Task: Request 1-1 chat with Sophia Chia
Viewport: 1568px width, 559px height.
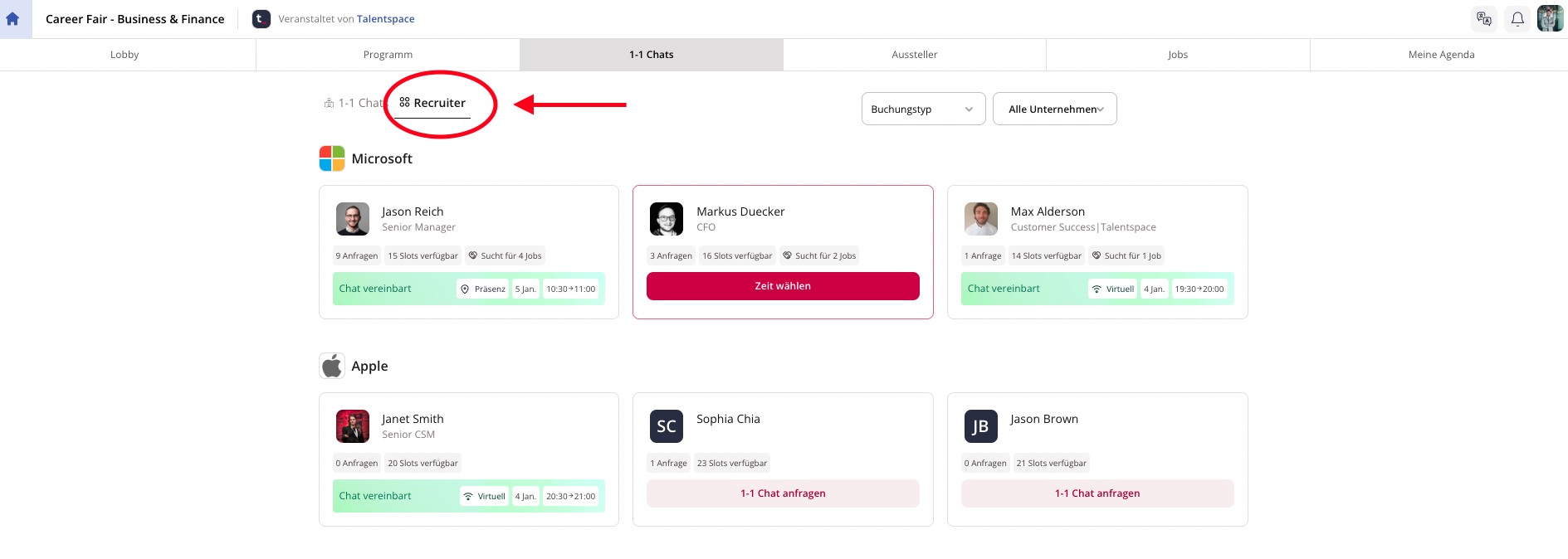Action: pyautogui.click(x=783, y=493)
